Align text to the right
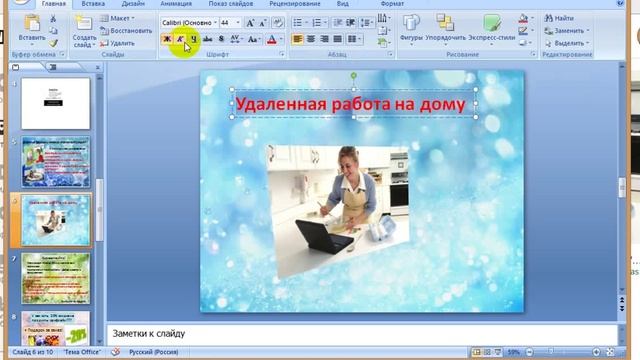The width and height of the screenshot is (640, 360). 324,39
